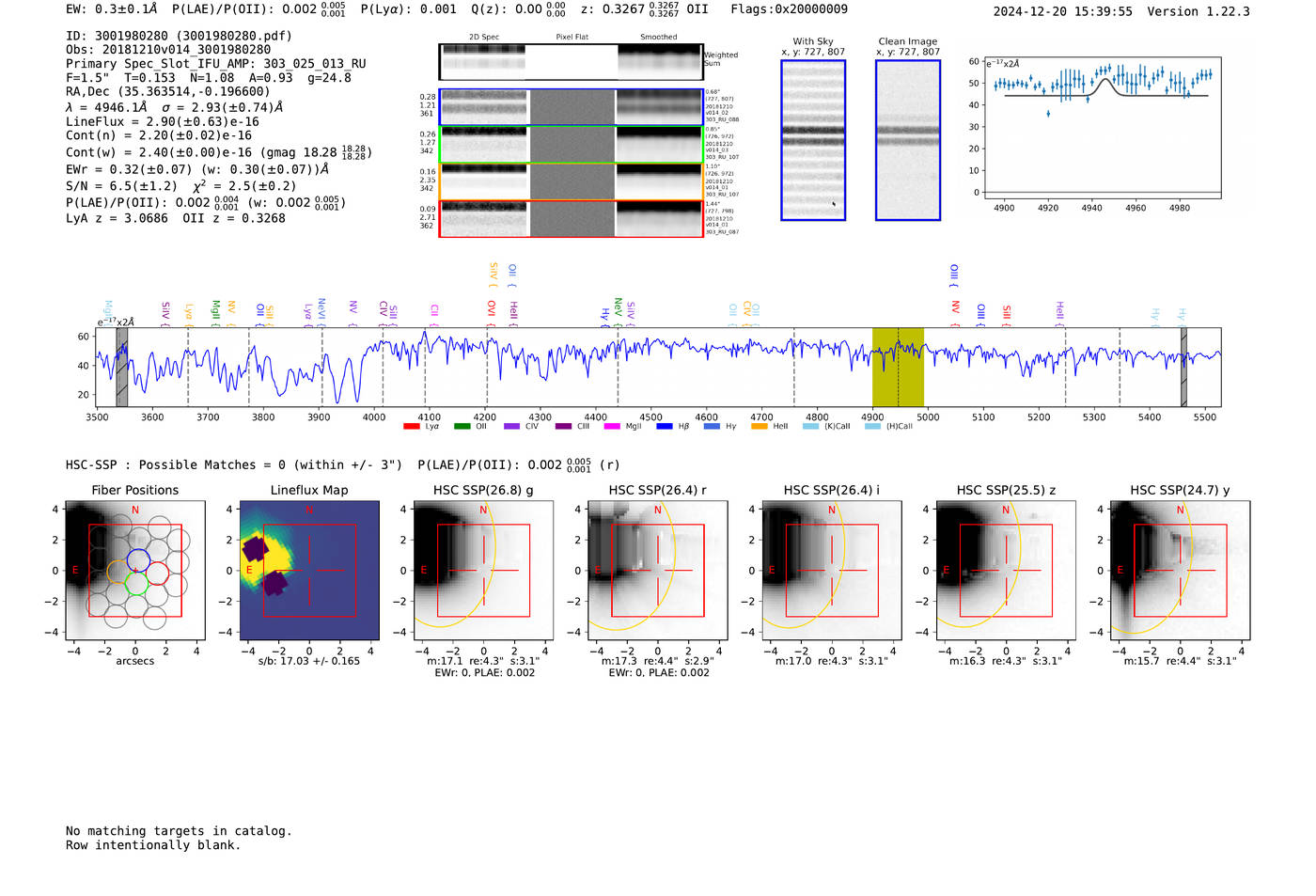Click the emission line fit plot
Viewport: 1316px width, 896px height.
click(1102, 128)
